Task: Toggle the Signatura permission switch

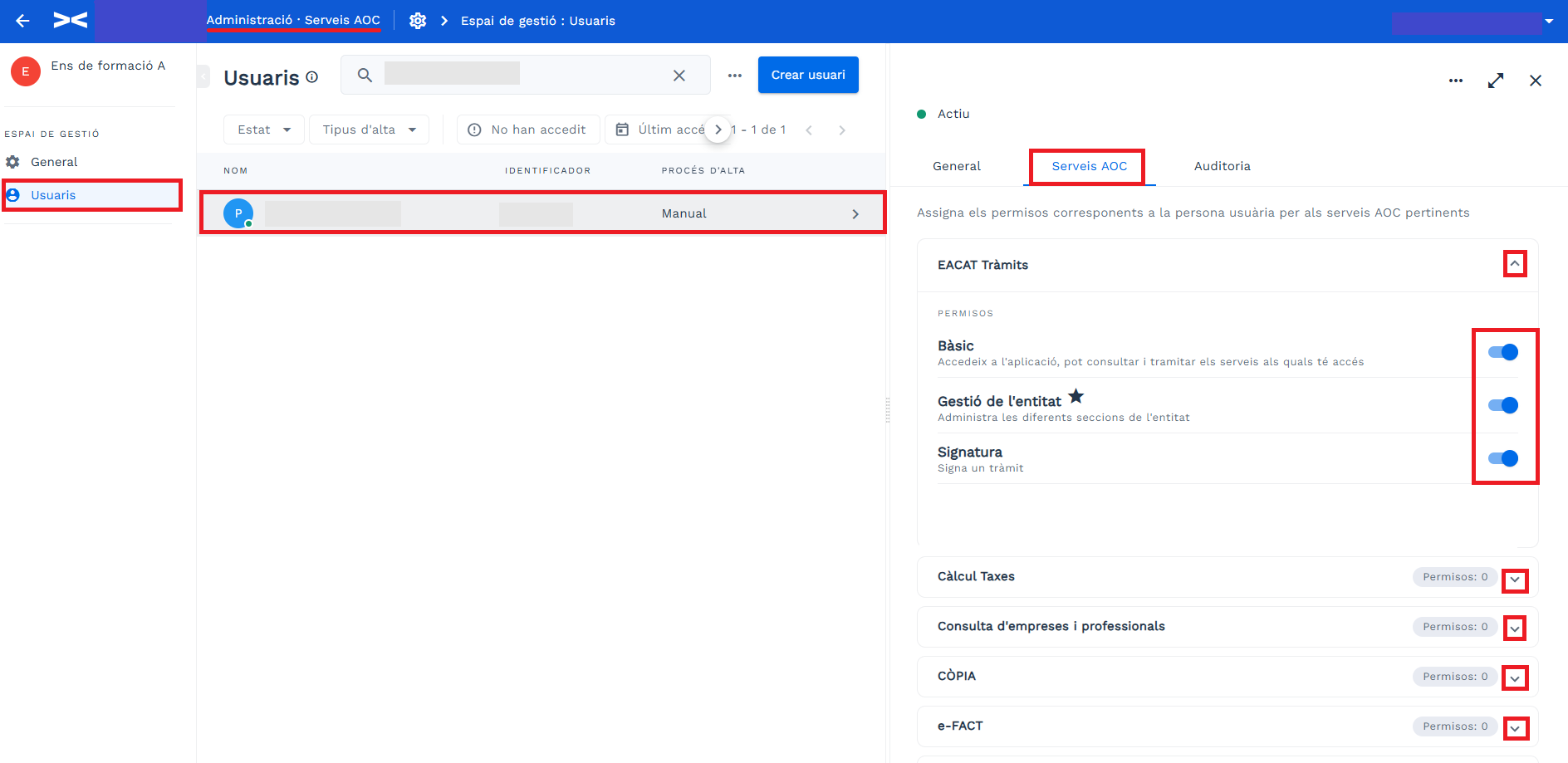Action: click(1503, 458)
